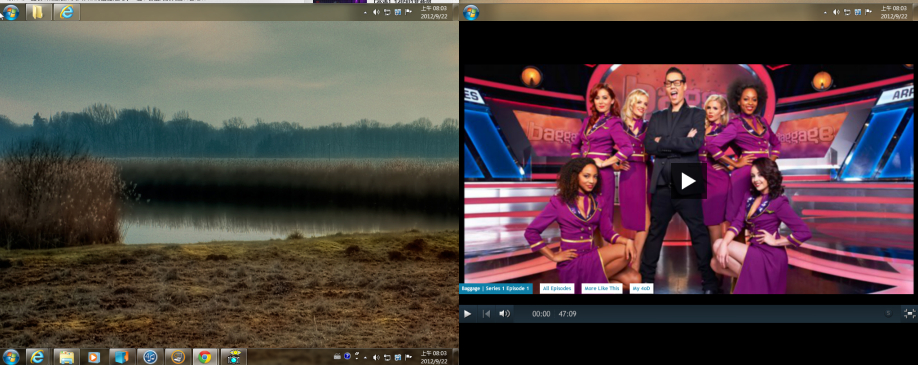Open the music note application in the taskbar
Image resolution: width=918 pixels, height=365 pixels.
click(x=150, y=357)
